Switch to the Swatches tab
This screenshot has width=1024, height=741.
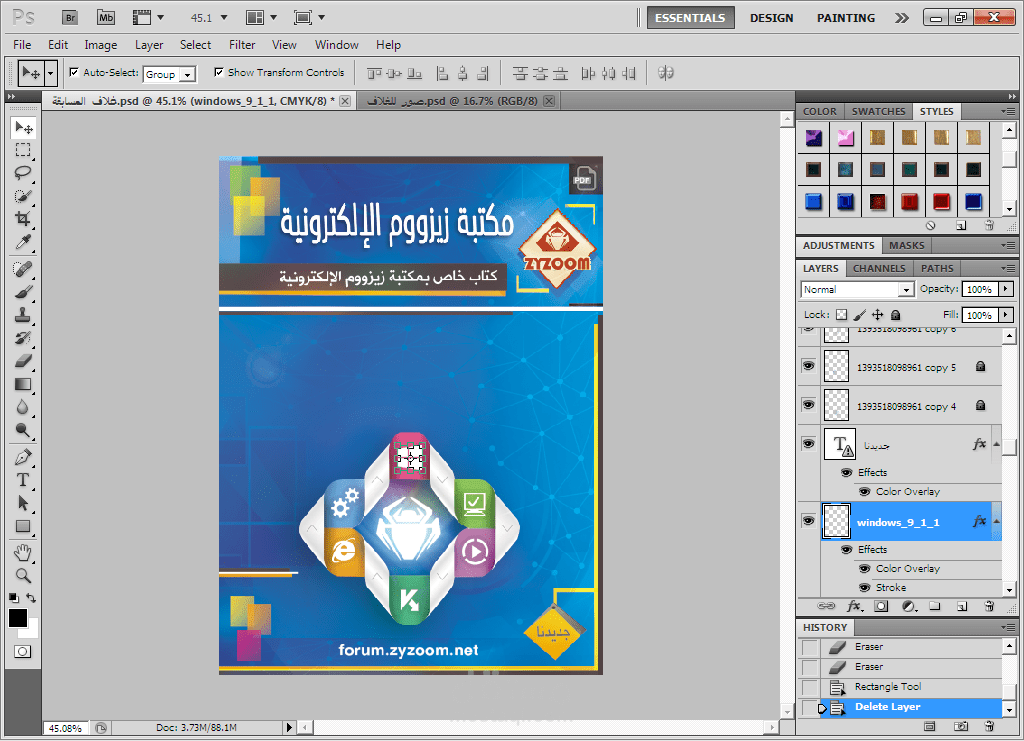[878, 112]
